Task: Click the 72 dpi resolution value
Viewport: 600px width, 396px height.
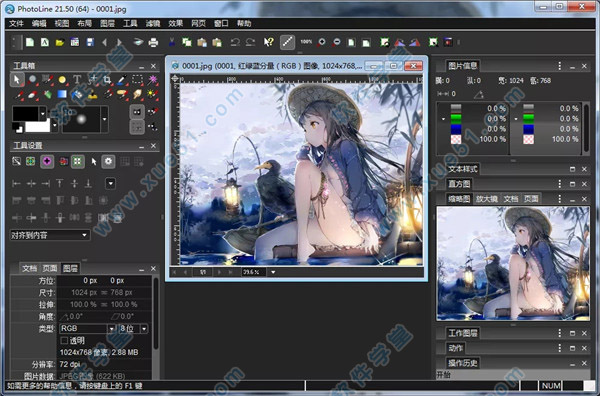Action: (69, 364)
